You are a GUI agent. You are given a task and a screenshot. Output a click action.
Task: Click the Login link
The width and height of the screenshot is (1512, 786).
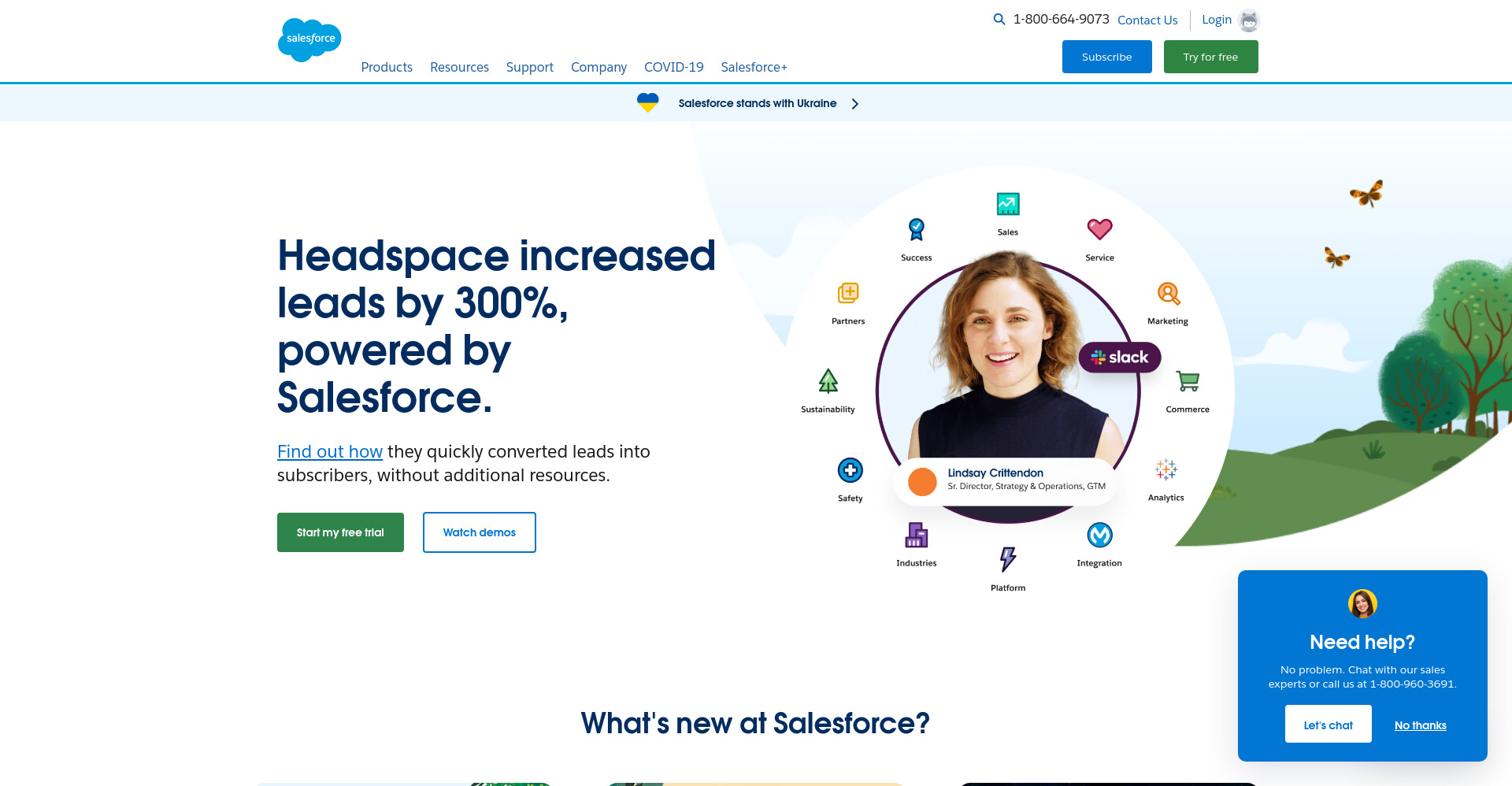pos(1217,20)
